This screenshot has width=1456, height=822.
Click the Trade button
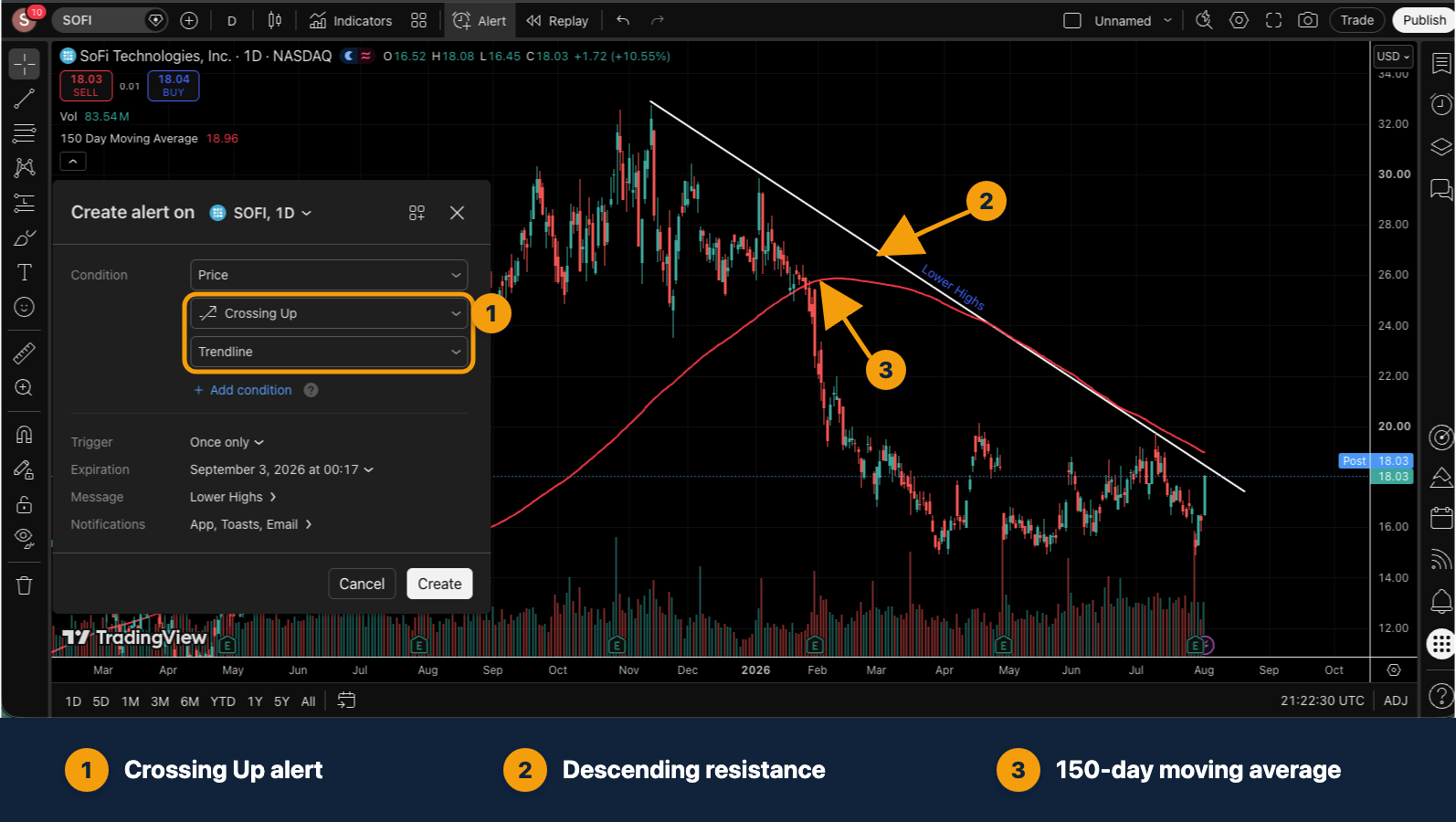(1356, 20)
